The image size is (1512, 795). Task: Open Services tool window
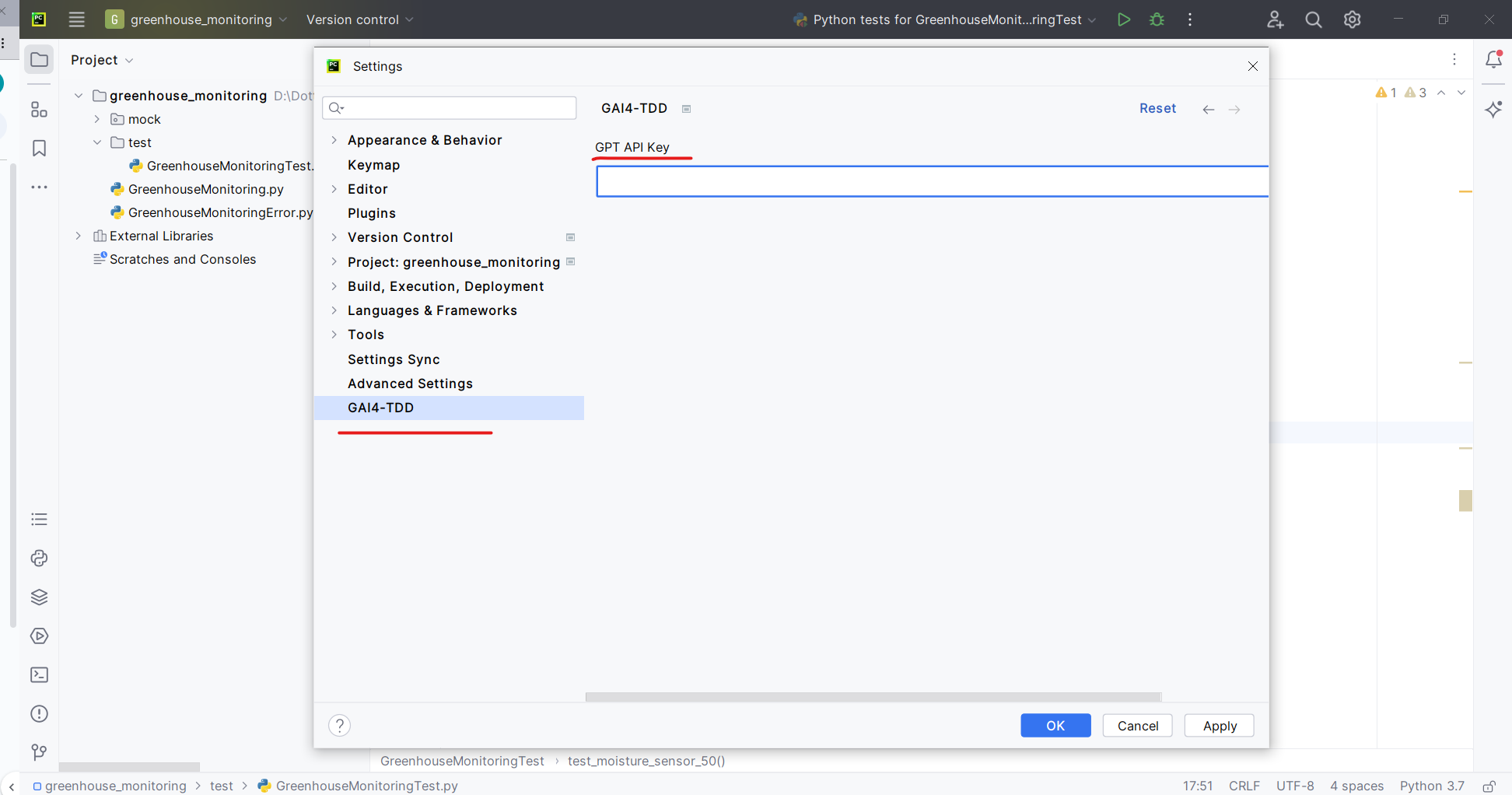(x=39, y=636)
